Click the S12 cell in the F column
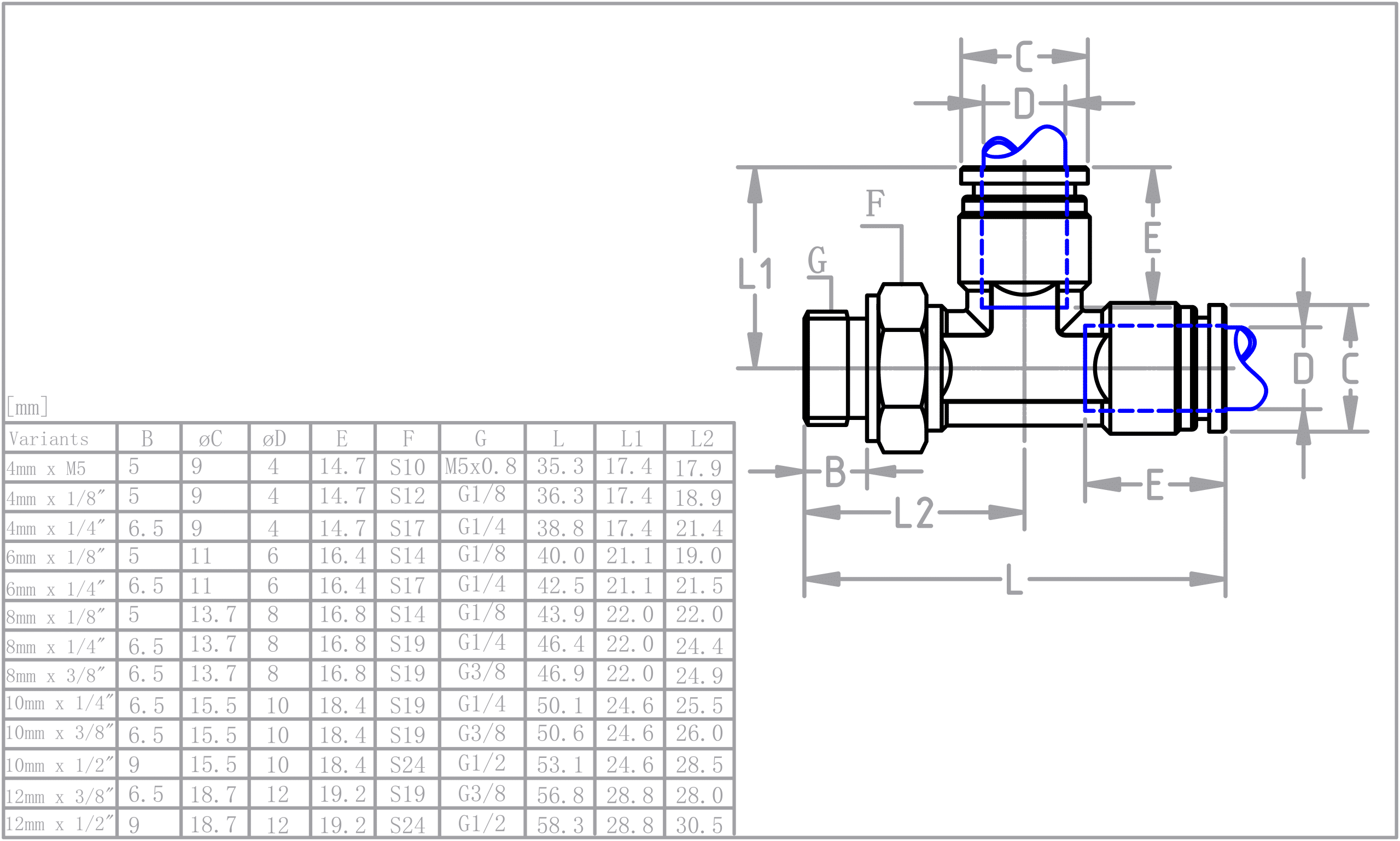The height and width of the screenshot is (841, 1400). pos(407,497)
